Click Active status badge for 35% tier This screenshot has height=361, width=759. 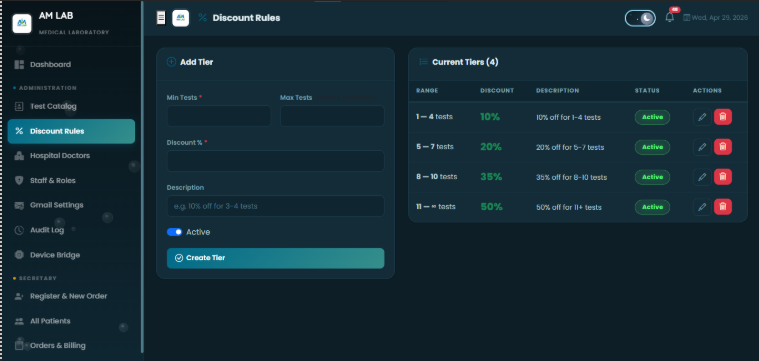coord(653,177)
